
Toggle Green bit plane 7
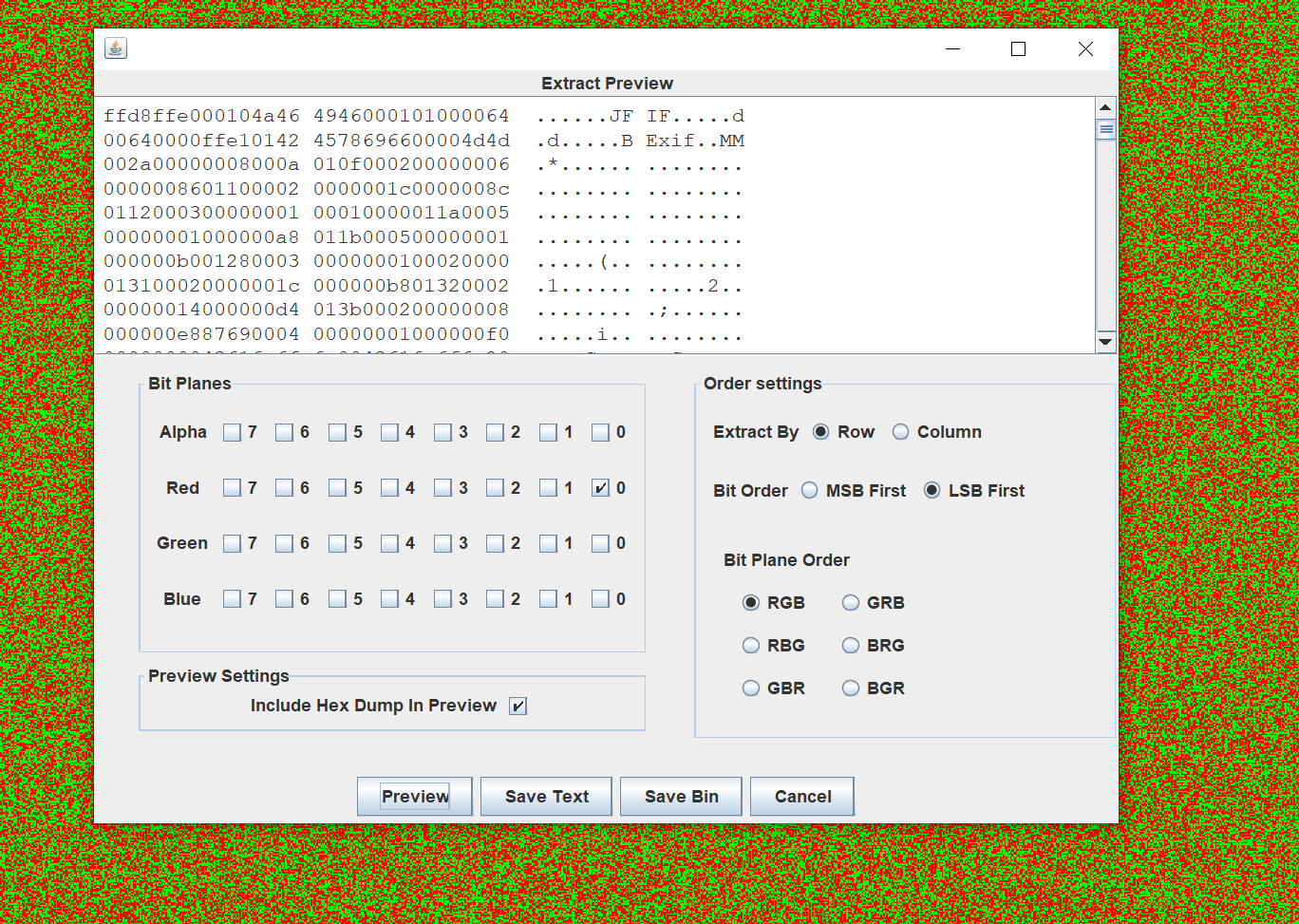click(232, 544)
